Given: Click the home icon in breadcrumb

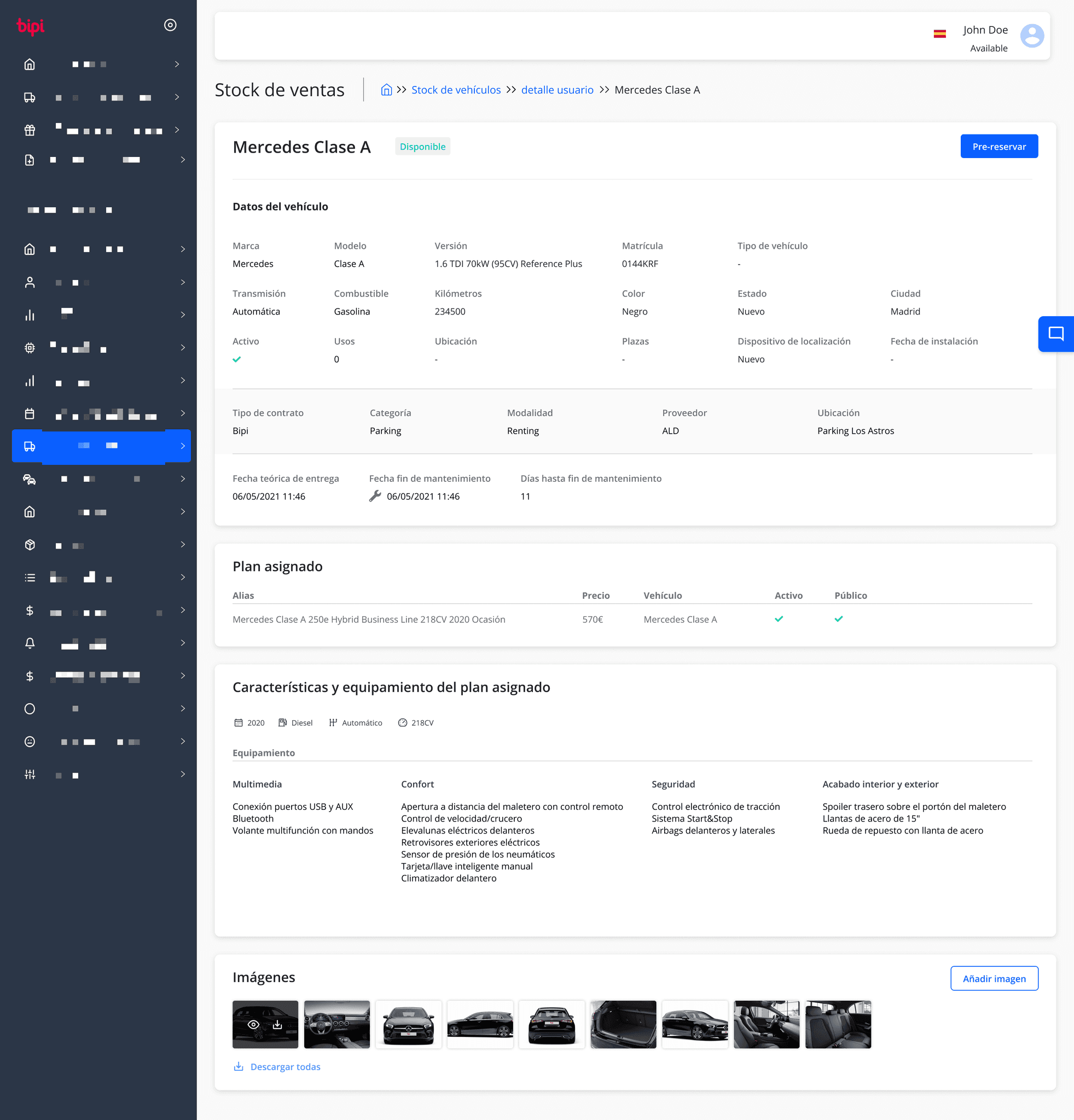Looking at the screenshot, I should point(386,90).
